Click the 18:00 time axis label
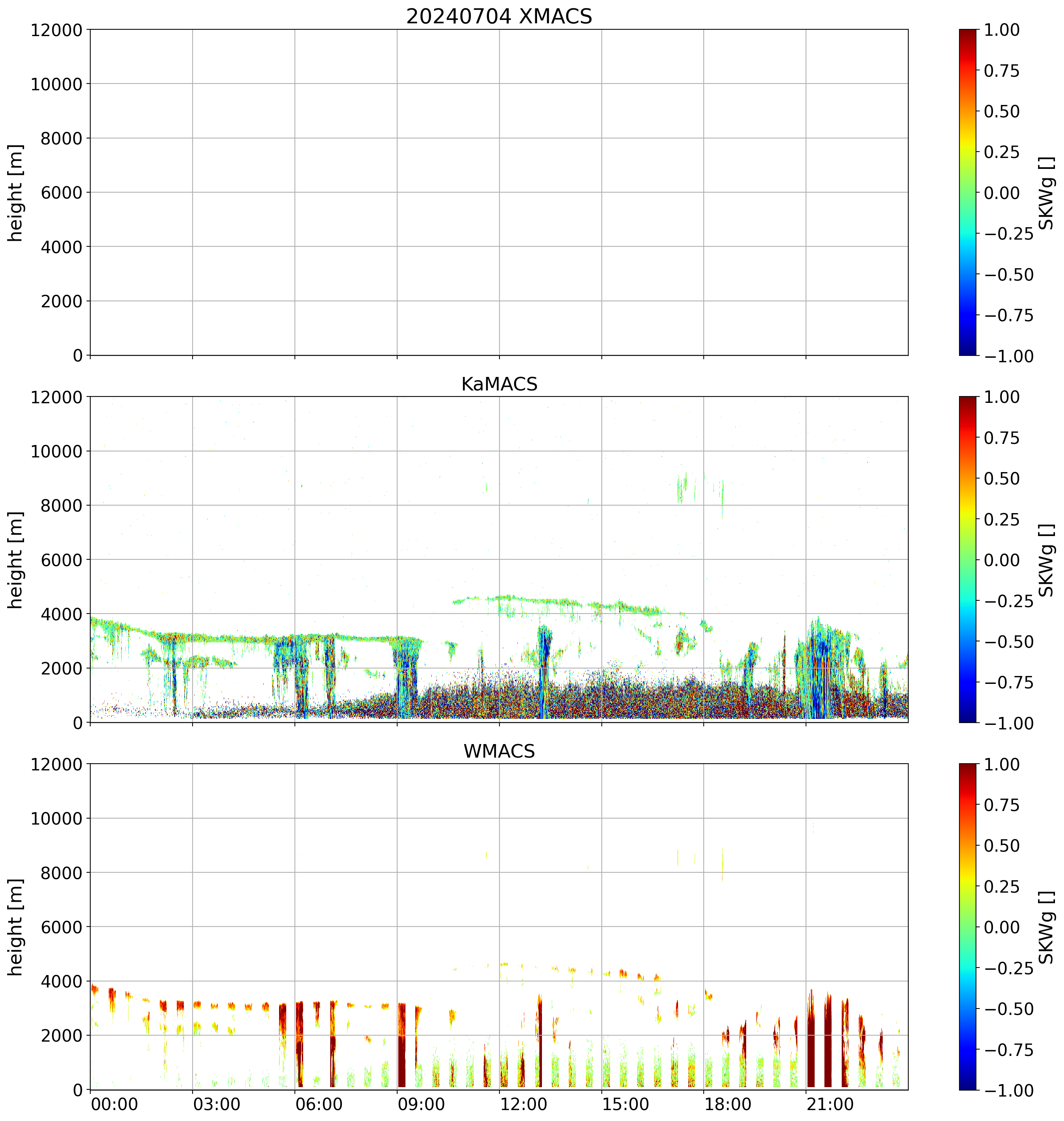1064x1121 pixels. 728,1104
